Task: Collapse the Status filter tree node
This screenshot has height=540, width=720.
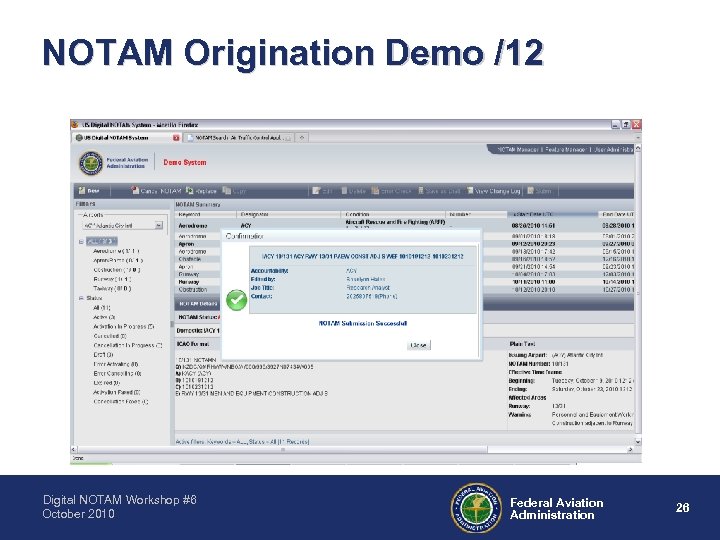Action: tap(81, 298)
